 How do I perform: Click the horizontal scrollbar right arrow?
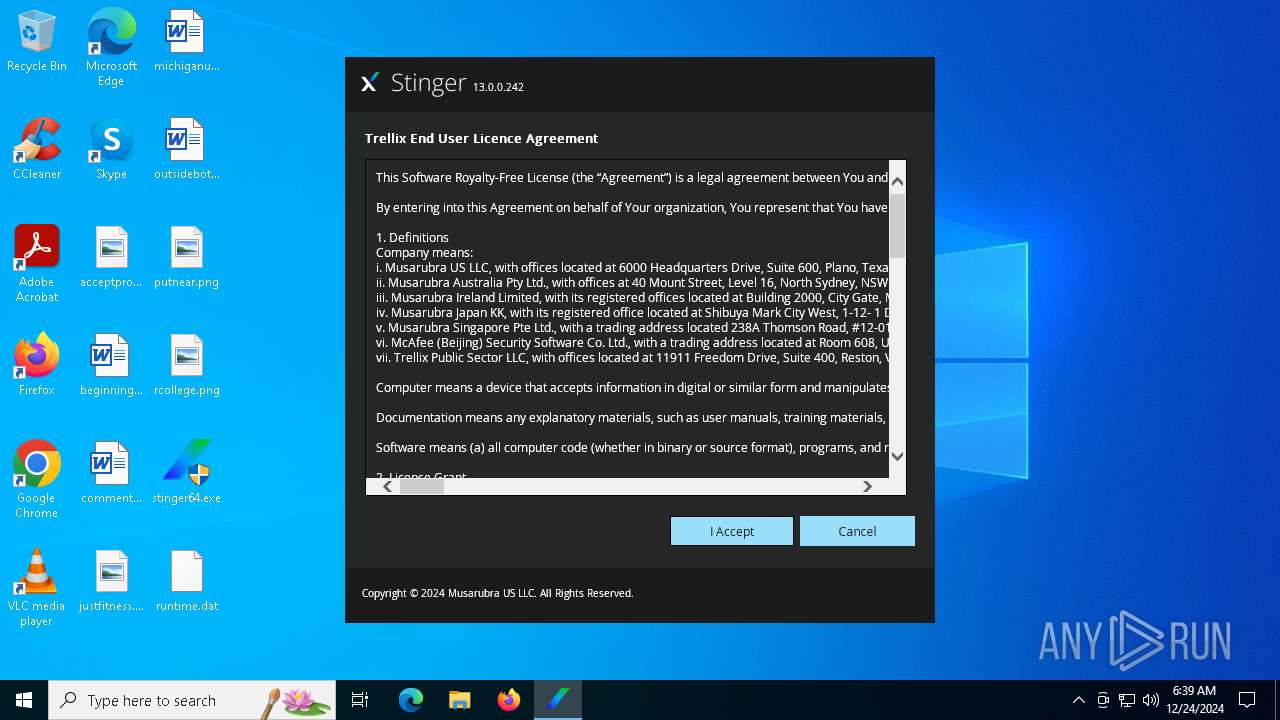click(x=867, y=486)
